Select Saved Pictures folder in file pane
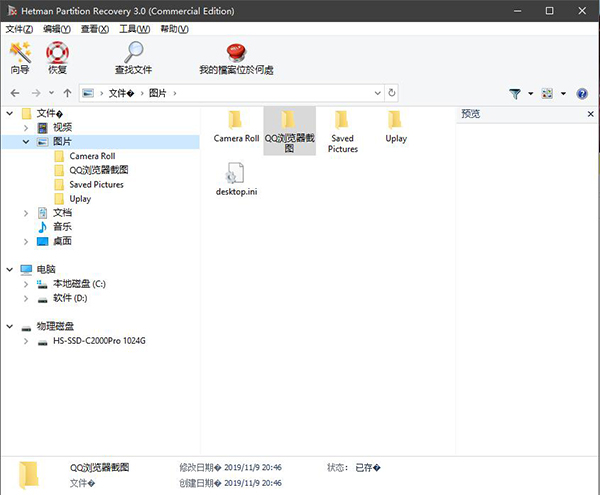The height and width of the screenshot is (495, 600). 342,132
